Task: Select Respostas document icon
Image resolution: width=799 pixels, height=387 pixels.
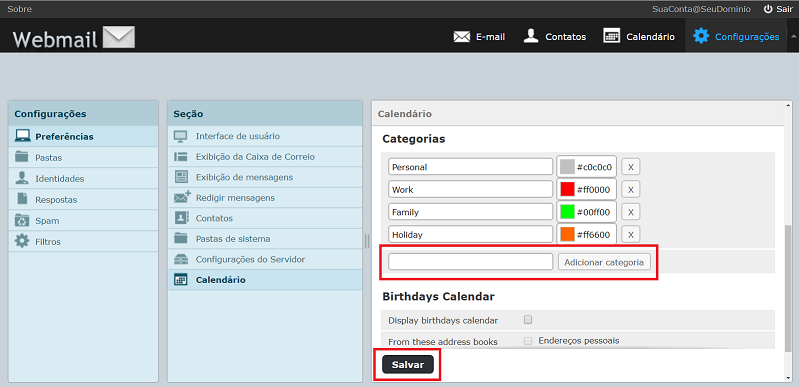Action: (x=22, y=199)
